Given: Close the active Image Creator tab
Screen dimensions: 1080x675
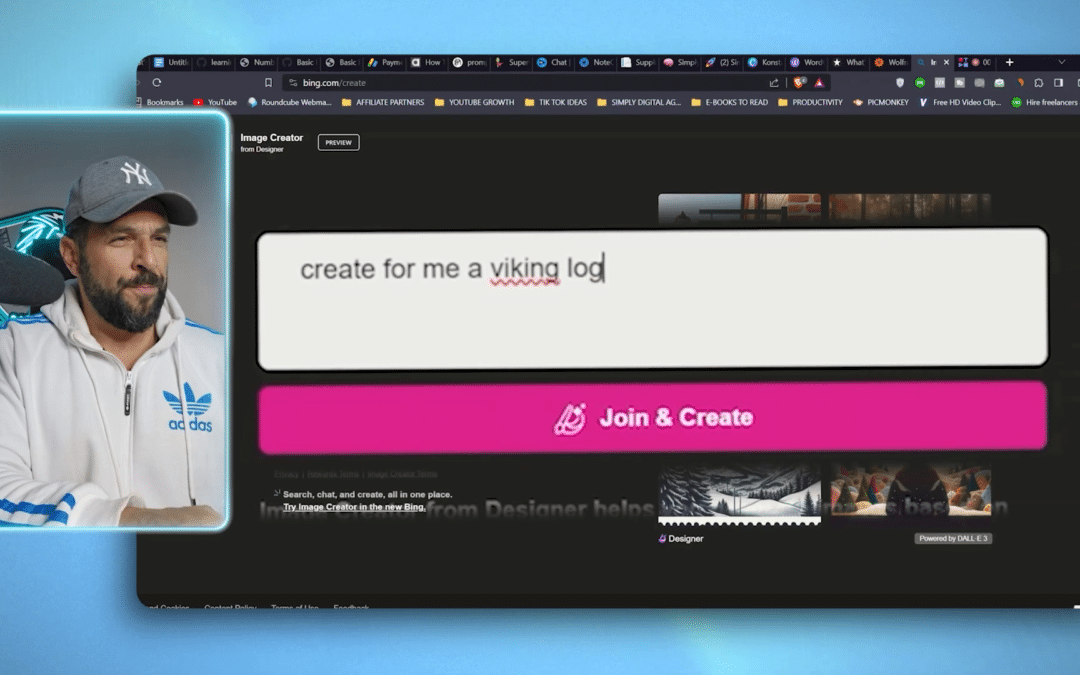Looking at the screenshot, I should (946, 62).
